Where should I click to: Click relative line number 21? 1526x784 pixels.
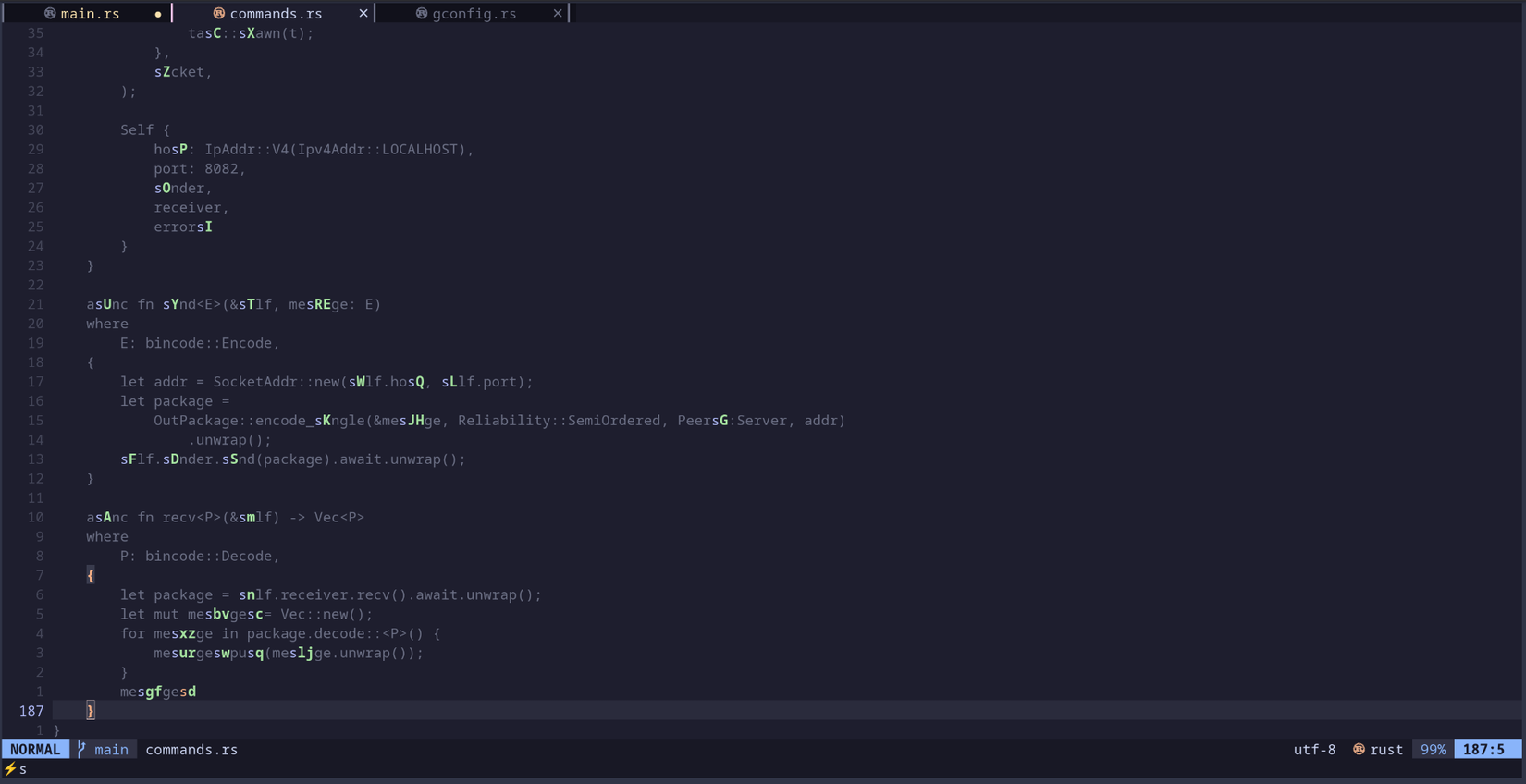tap(35, 304)
